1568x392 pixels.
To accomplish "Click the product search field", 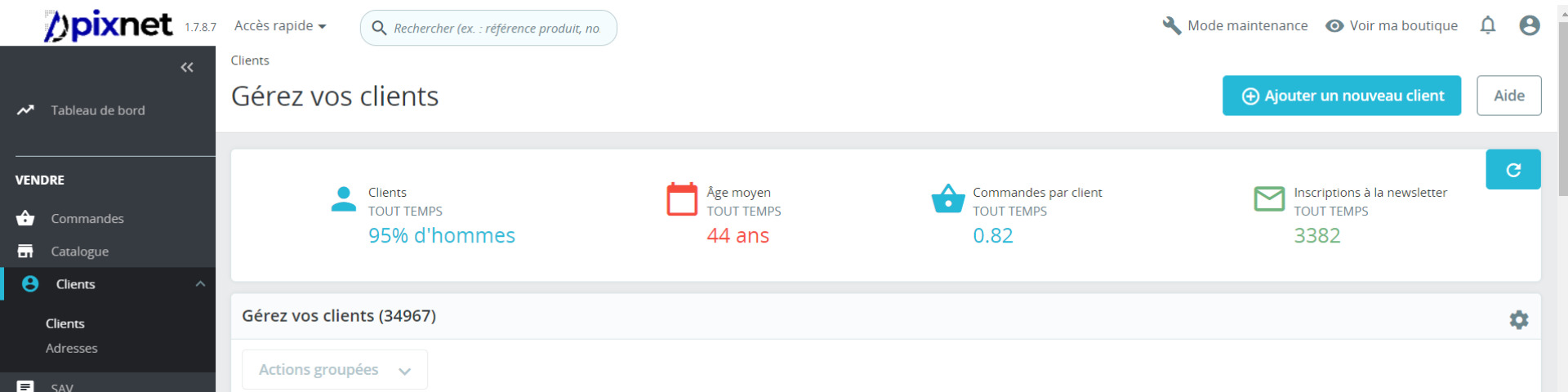I will point(488,28).
